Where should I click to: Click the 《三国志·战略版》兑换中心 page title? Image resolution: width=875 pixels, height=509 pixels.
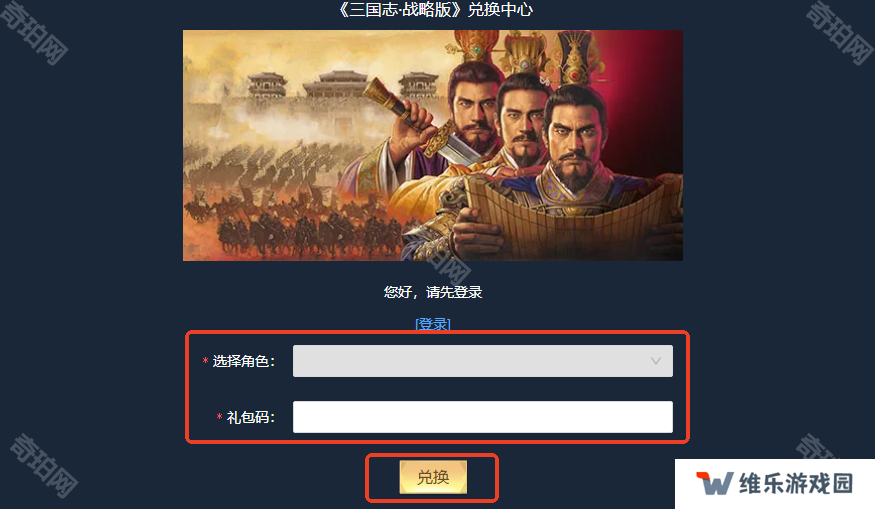click(x=435, y=9)
